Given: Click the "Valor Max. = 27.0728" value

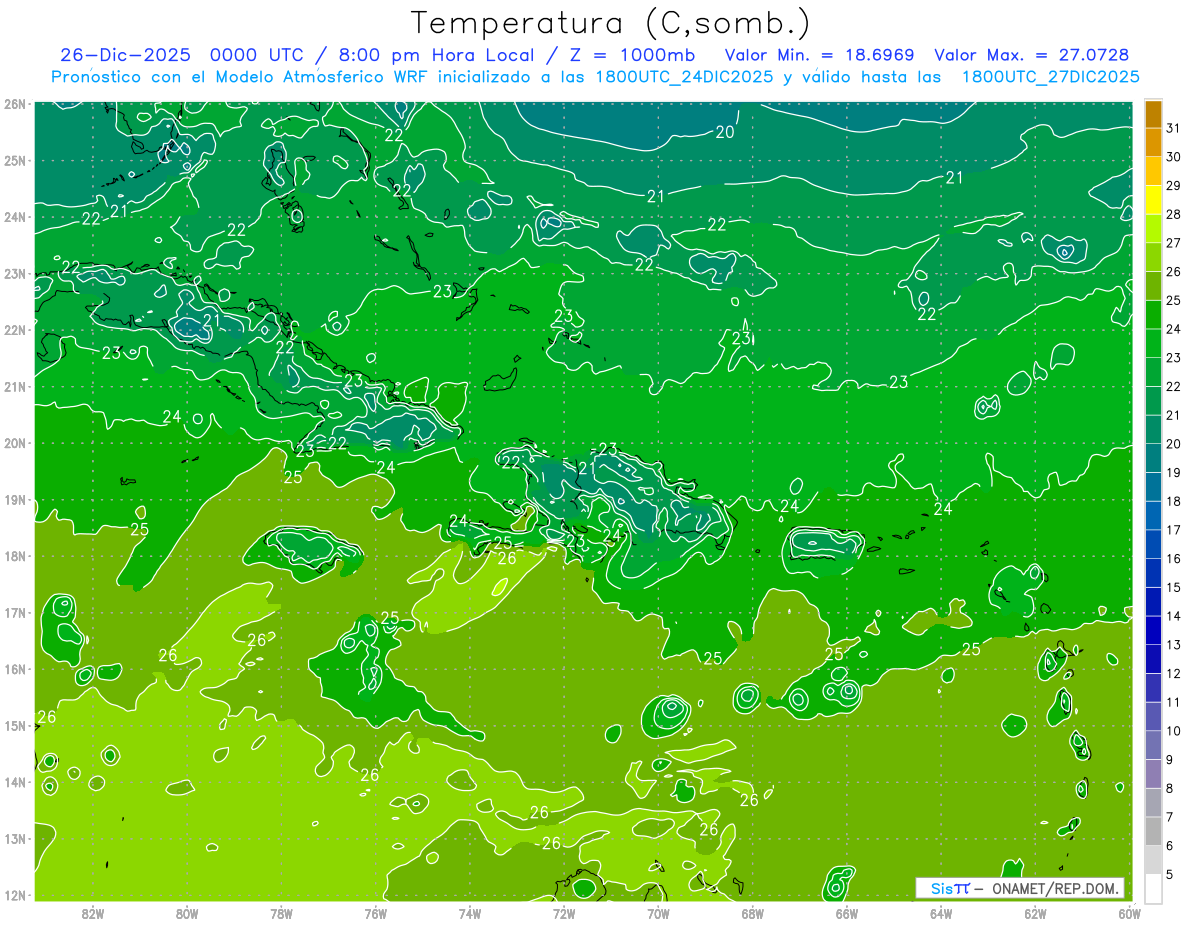Looking at the screenshot, I should pyautogui.click(x=1032, y=55).
